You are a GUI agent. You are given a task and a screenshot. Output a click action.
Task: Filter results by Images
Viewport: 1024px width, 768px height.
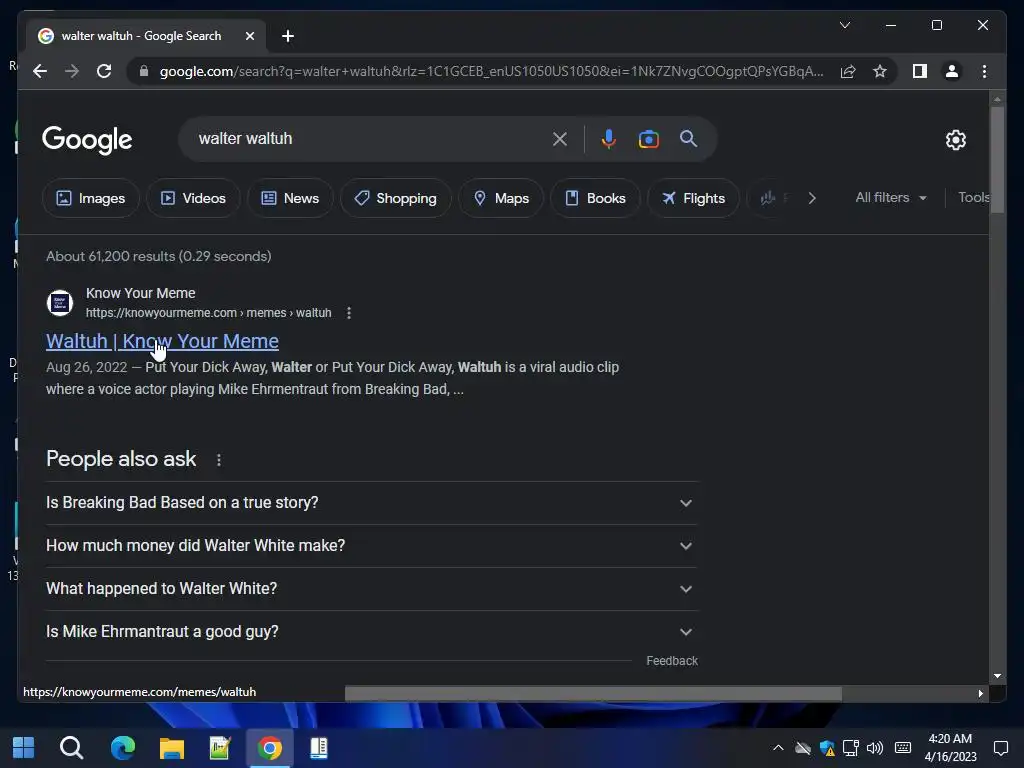click(x=90, y=198)
